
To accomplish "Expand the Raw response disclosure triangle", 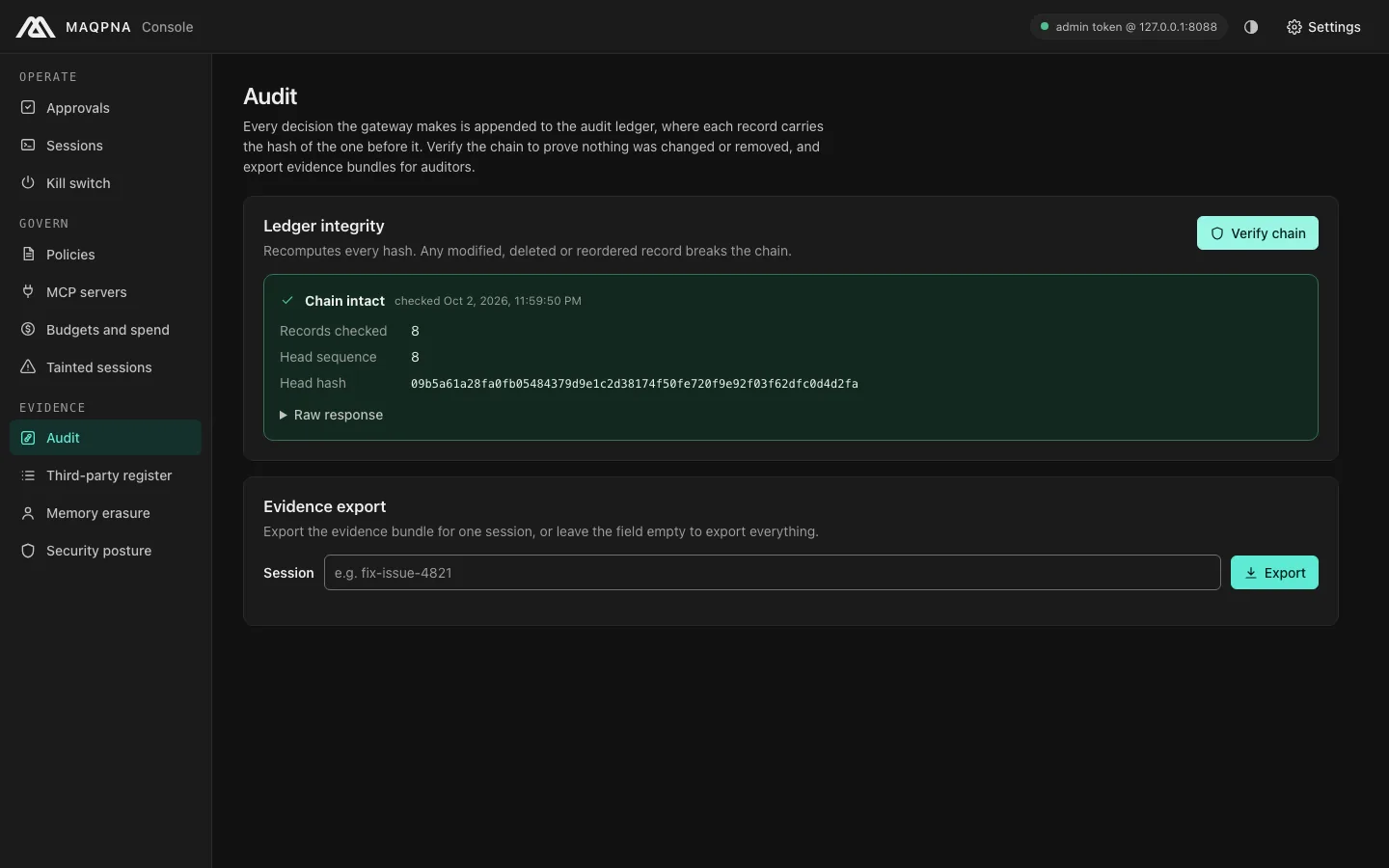I will tap(284, 415).
